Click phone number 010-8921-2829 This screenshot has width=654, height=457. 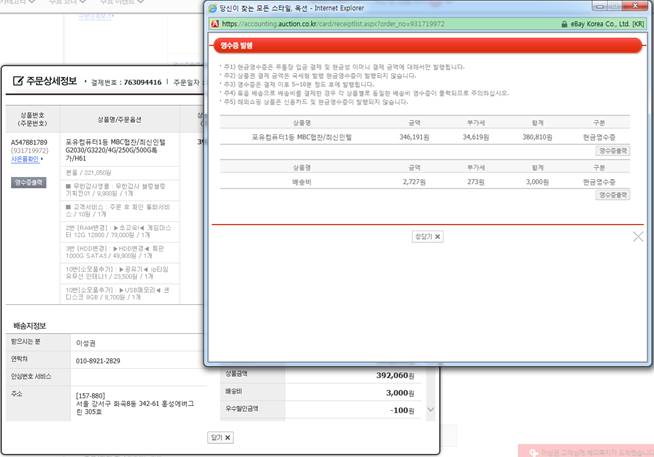click(x=98, y=361)
